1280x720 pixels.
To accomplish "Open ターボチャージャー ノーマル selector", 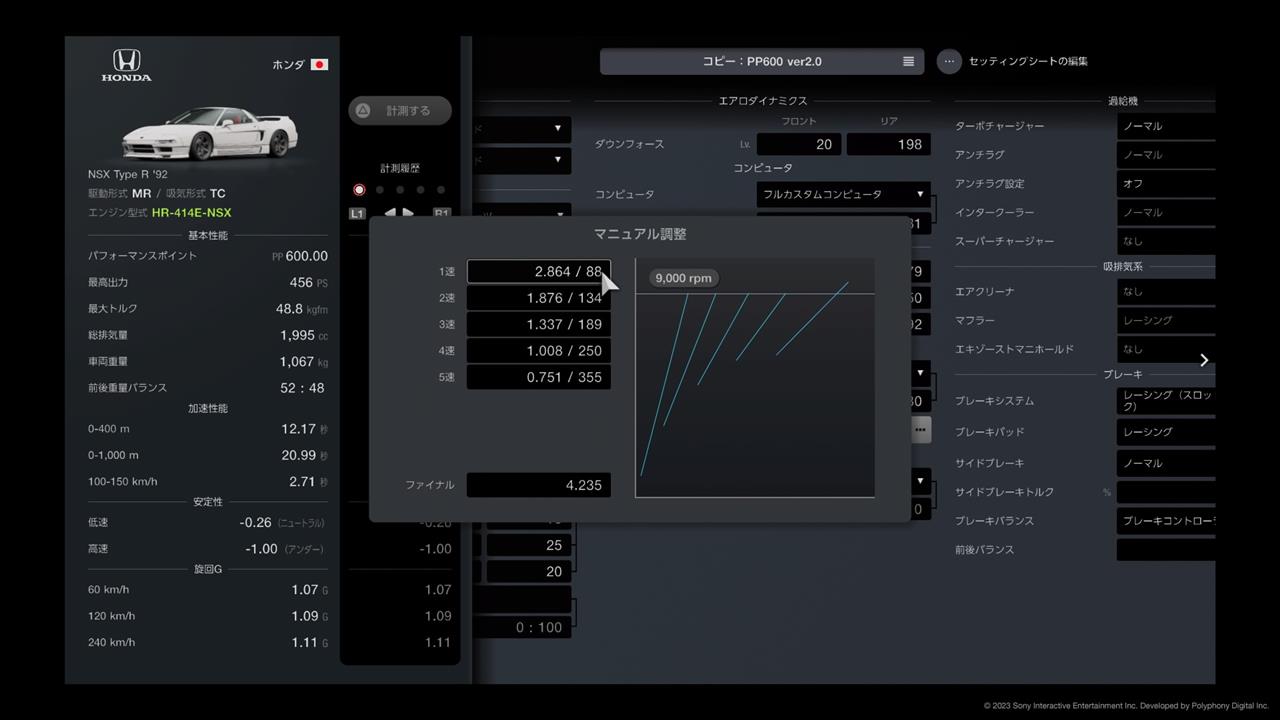I will (x=1166, y=126).
